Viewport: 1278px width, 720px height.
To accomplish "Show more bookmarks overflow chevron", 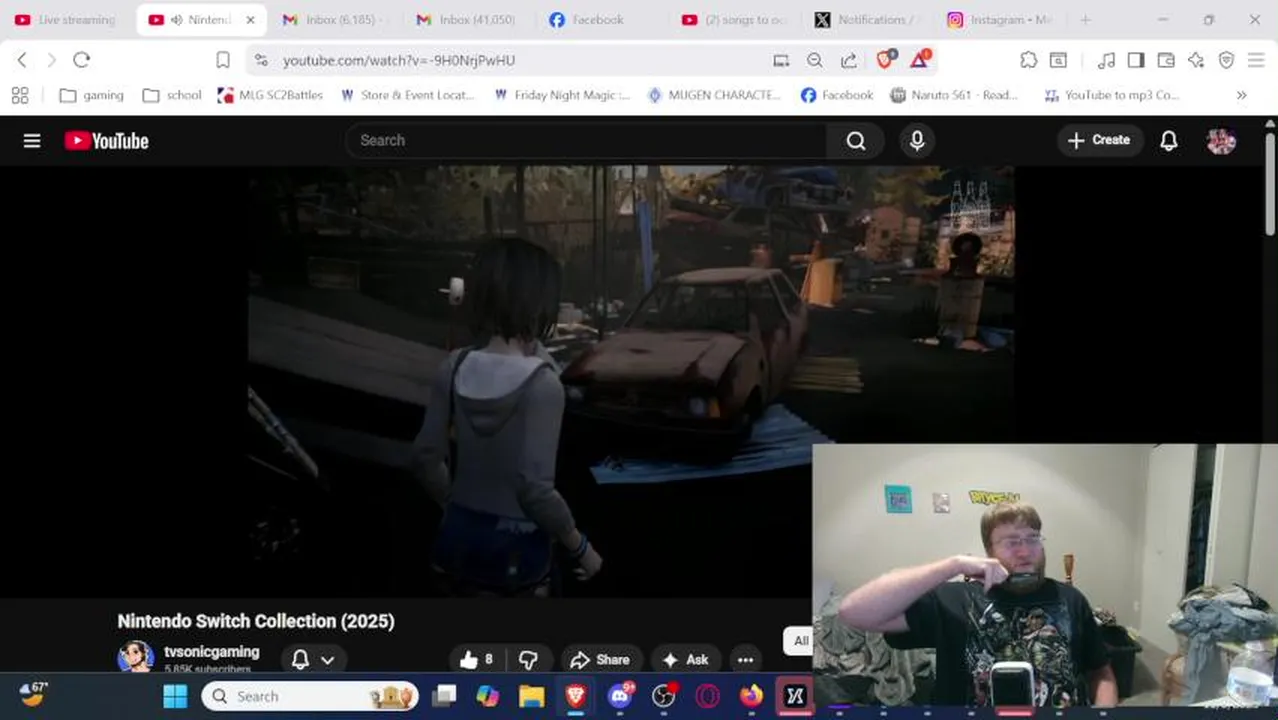I will click(1241, 95).
